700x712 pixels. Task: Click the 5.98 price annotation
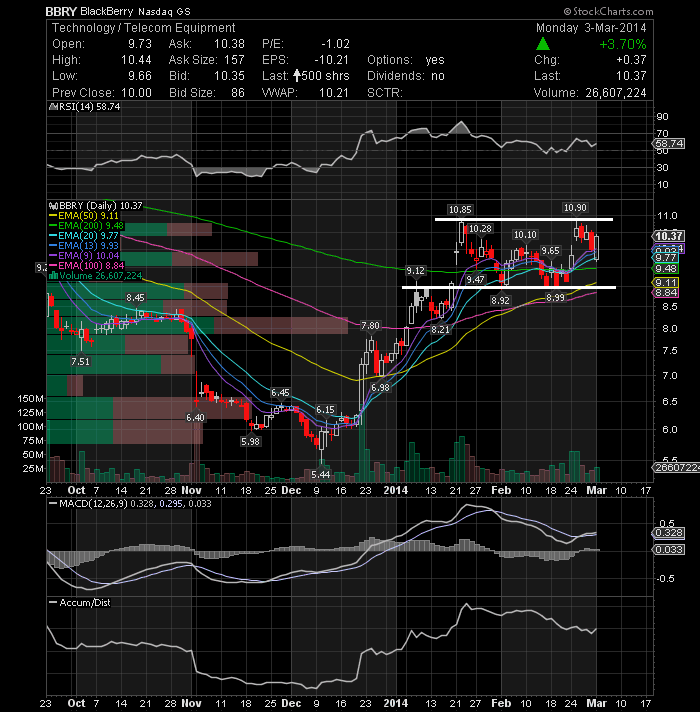tap(251, 441)
